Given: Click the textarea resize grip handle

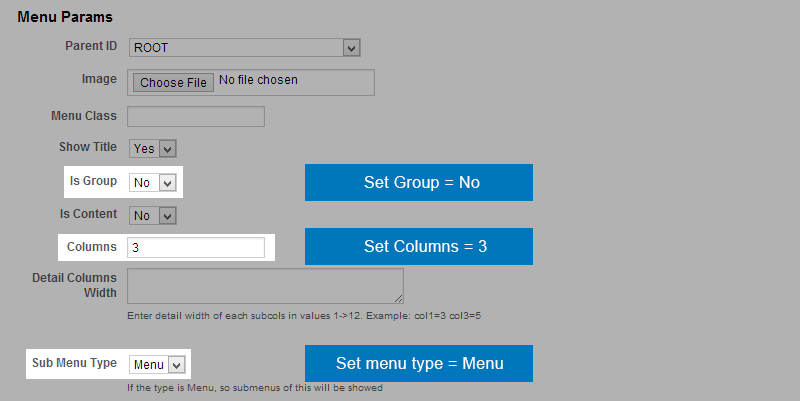Looking at the screenshot, I should [x=398, y=298].
